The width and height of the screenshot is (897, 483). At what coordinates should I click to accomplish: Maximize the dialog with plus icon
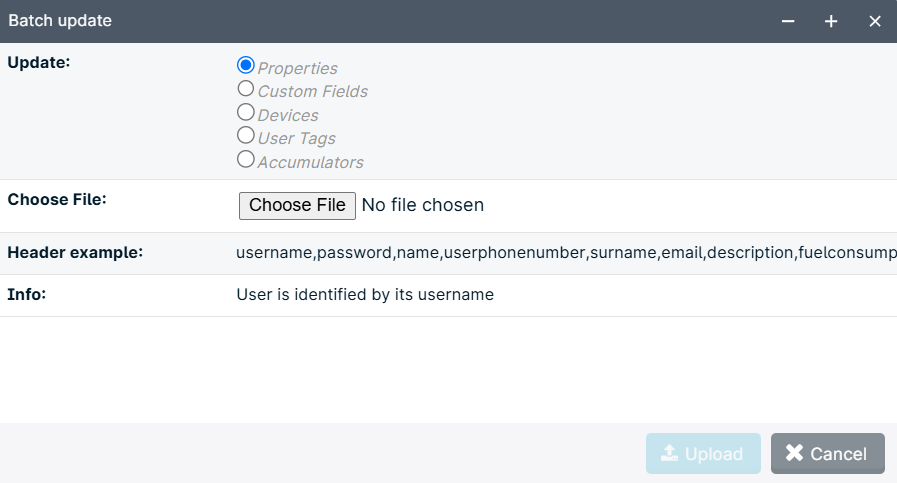coord(831,21)
